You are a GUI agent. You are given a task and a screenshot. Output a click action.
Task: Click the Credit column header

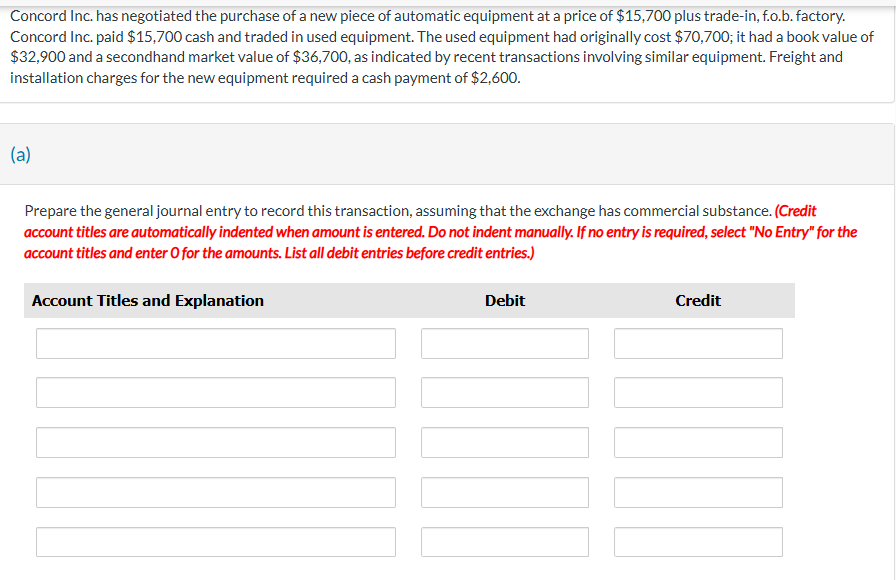pyautogui.click(x=698, y=300)
